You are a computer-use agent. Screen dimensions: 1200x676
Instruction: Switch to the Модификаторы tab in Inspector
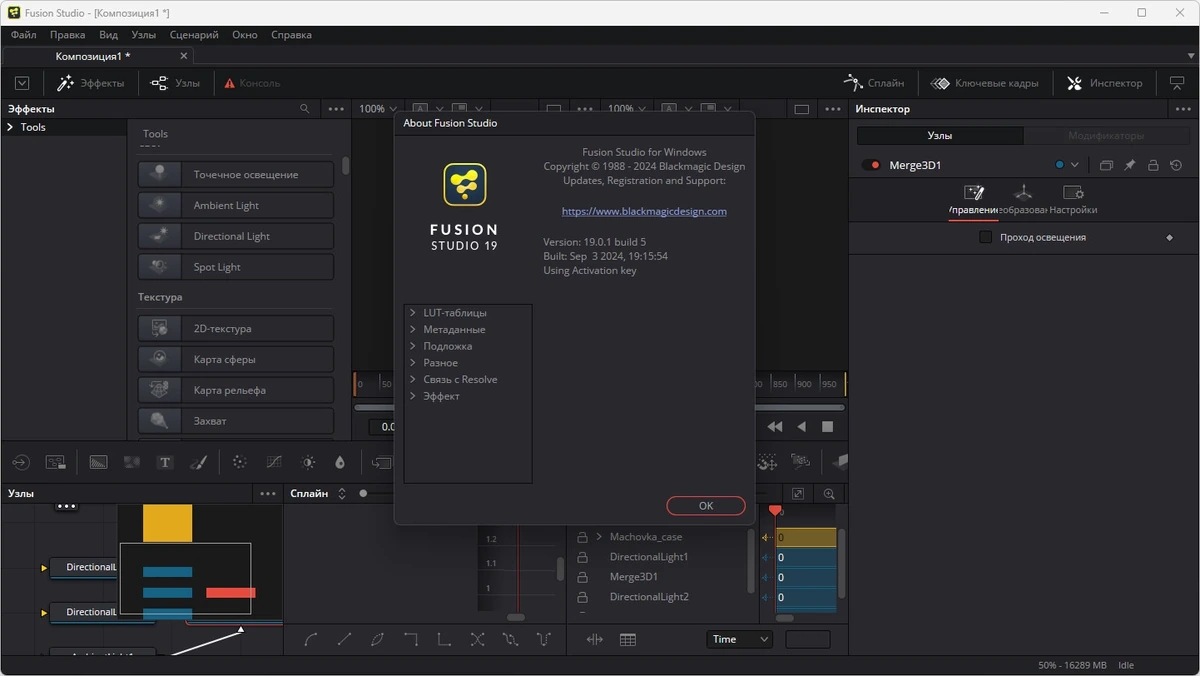point(1105,135)
